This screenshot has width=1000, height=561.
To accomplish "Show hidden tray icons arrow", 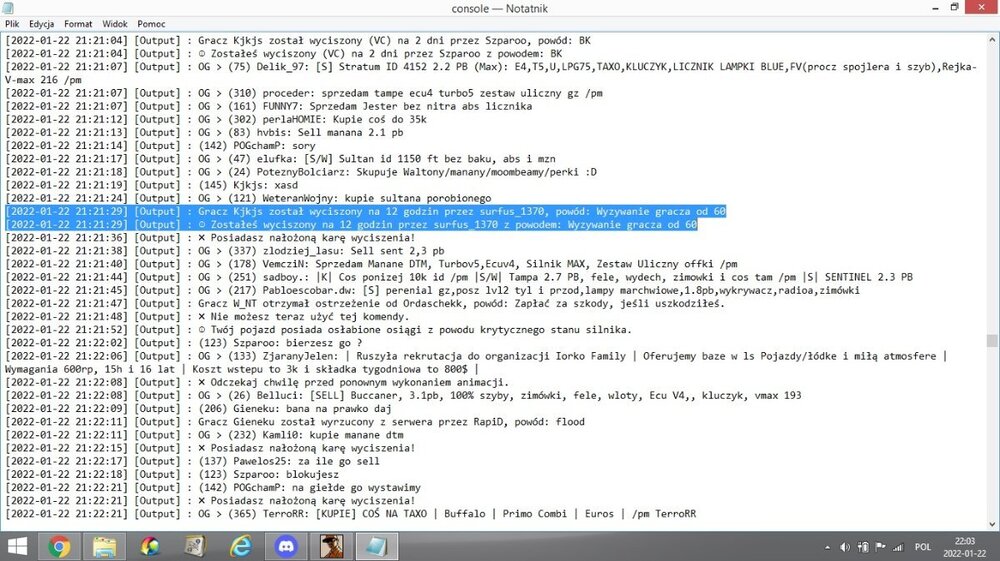I will pos(827,547).
